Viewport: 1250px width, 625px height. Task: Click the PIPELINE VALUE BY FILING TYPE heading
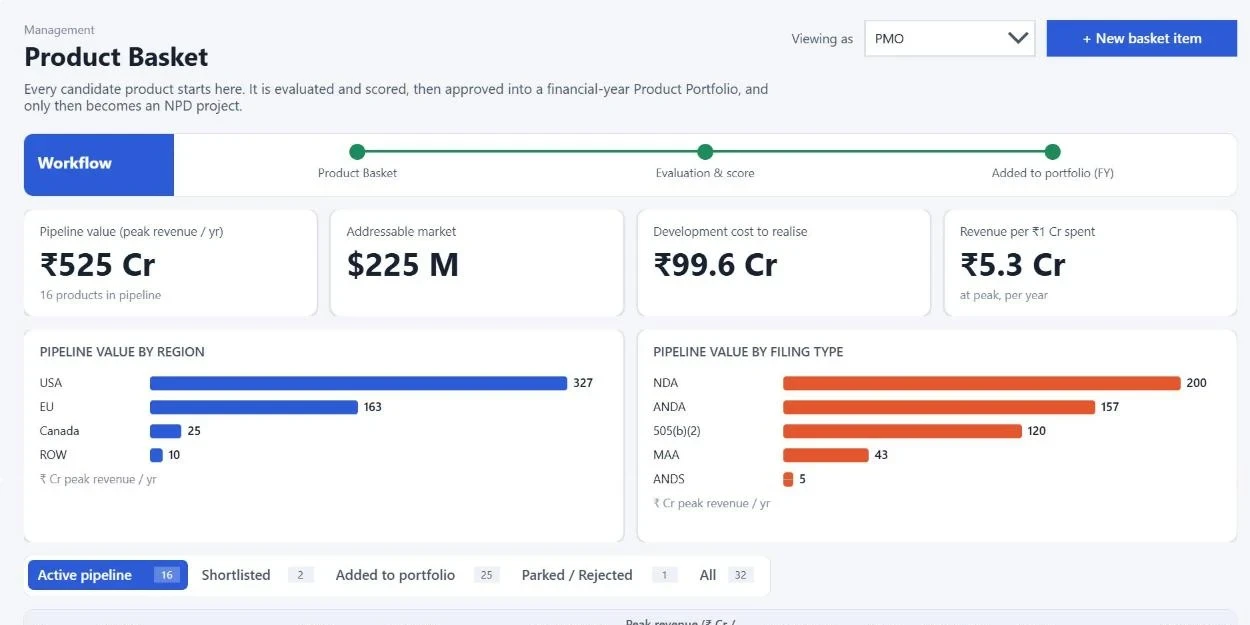748,352
